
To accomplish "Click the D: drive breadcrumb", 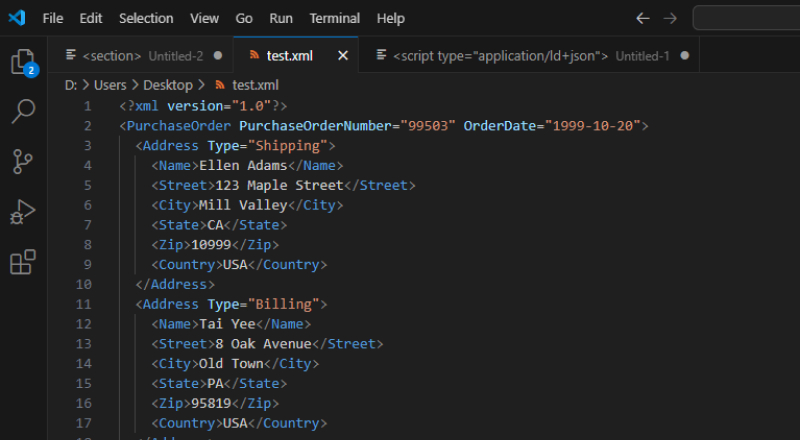I will click(71, 85).
